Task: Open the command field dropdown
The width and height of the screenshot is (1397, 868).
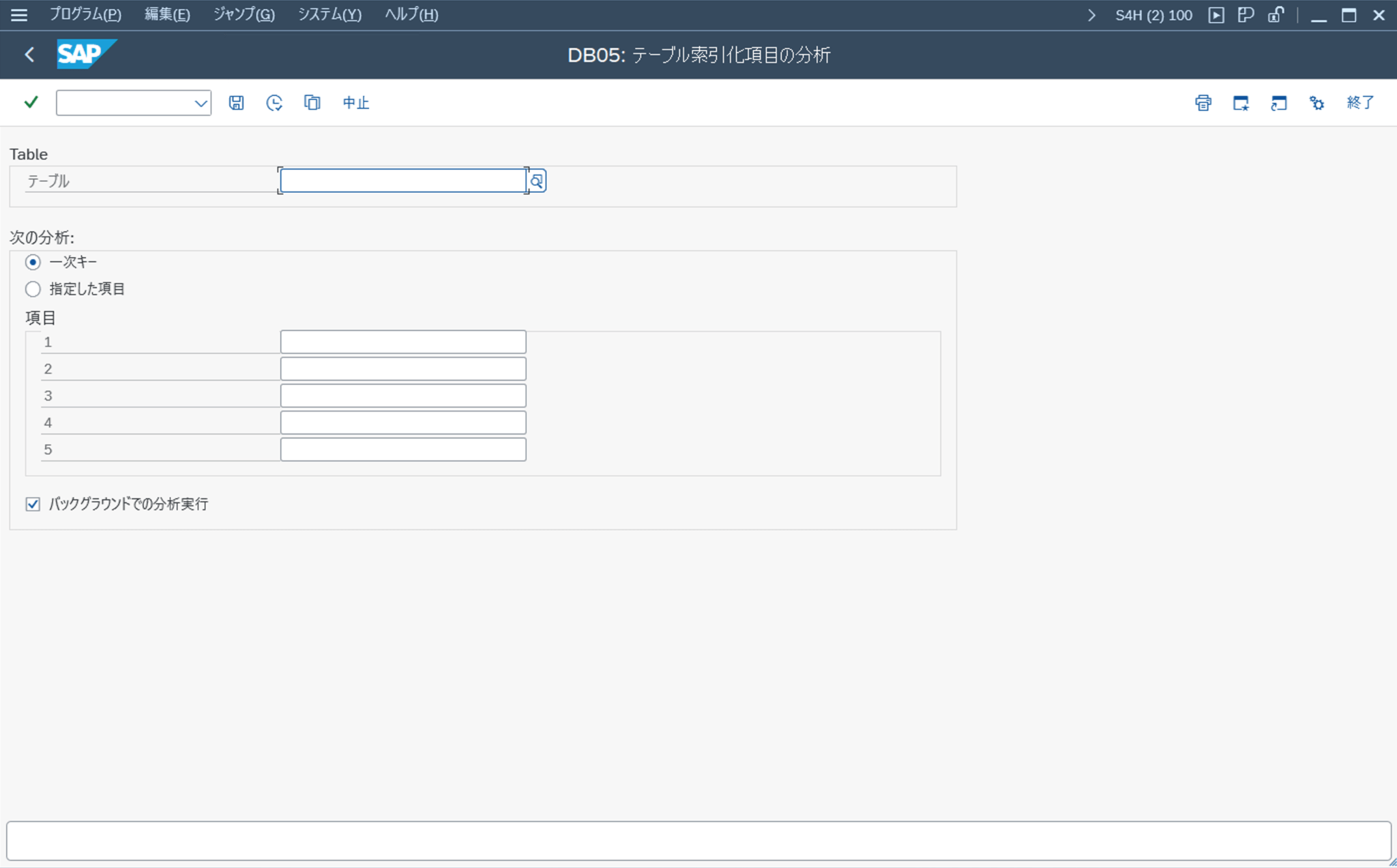Action: (x=200, y=102)
